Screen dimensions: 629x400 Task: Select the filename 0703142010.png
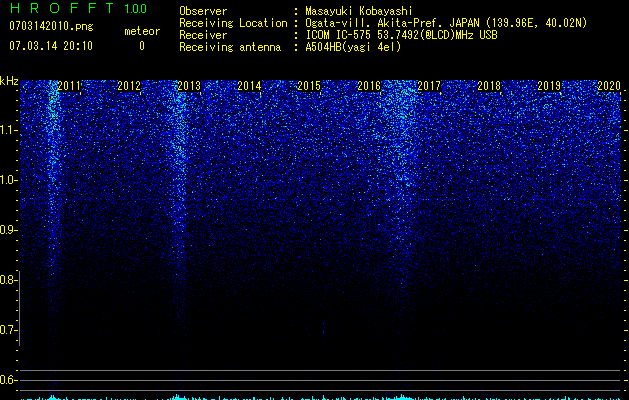[x=51, y=27]
